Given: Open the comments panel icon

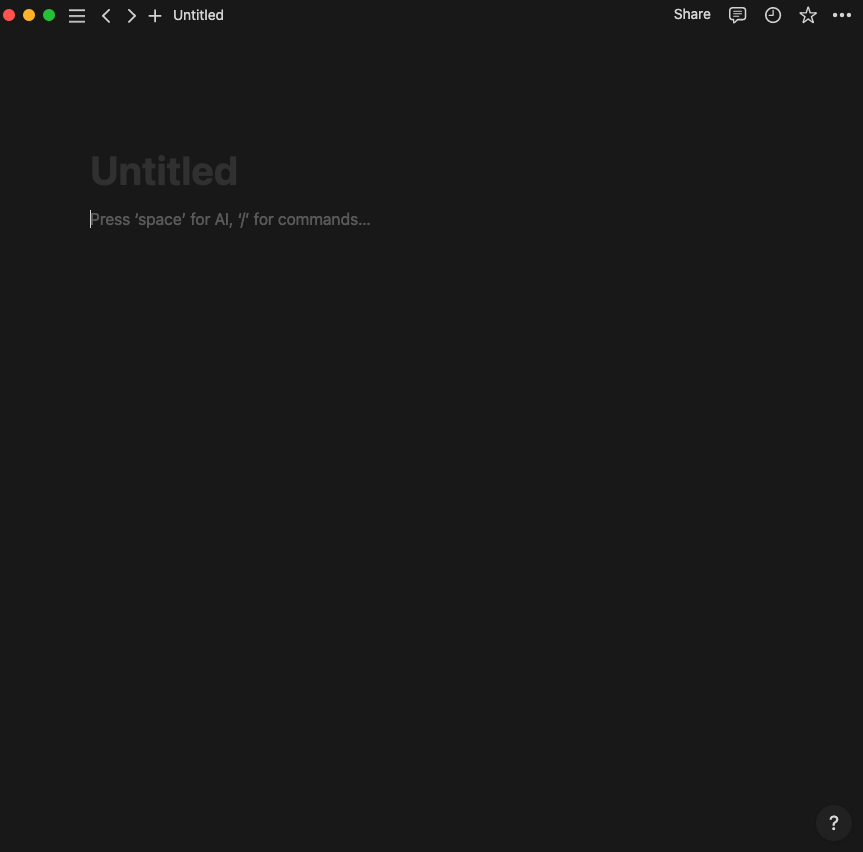Looking at the screenshot, I should (x=738, y=15).
